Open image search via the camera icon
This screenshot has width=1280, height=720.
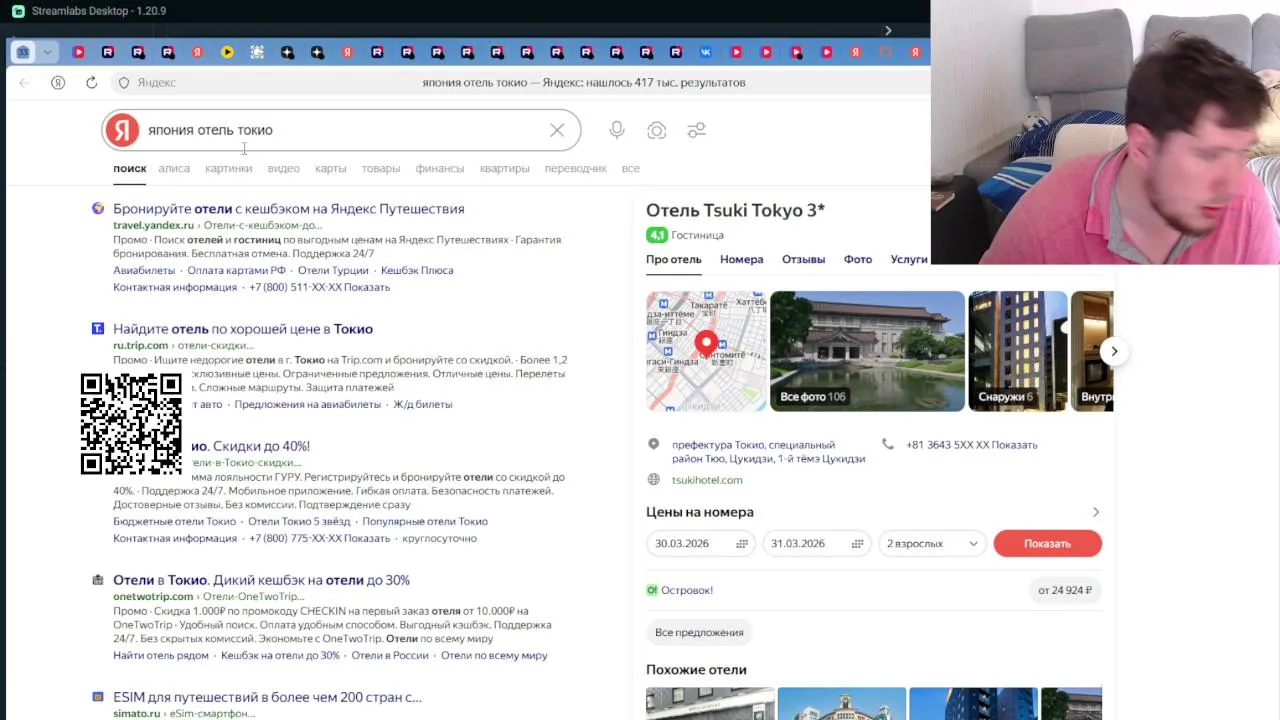657,130
